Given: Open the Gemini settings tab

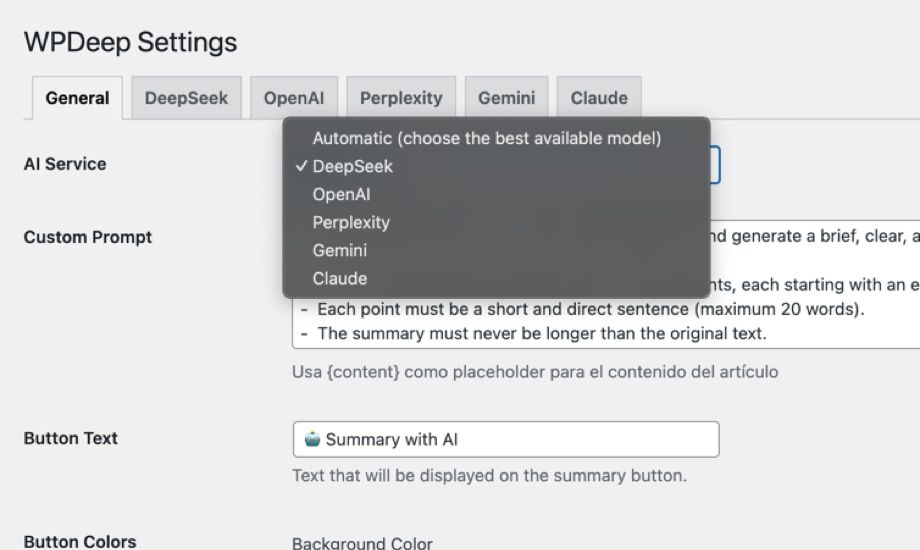Looking at the screenshot, I should pos(506,98).
